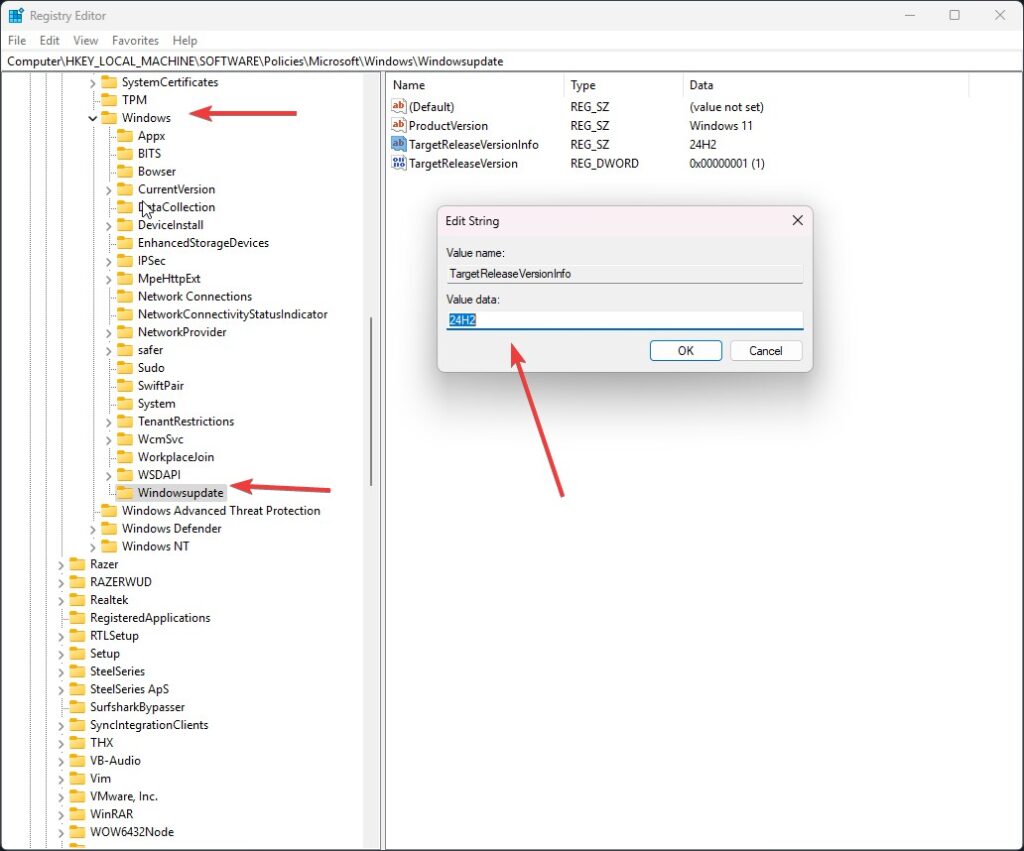Click the TargetReleaseVersion DWORD value icon
Screen dimensions: 1024x851
[x=398, y=163]
